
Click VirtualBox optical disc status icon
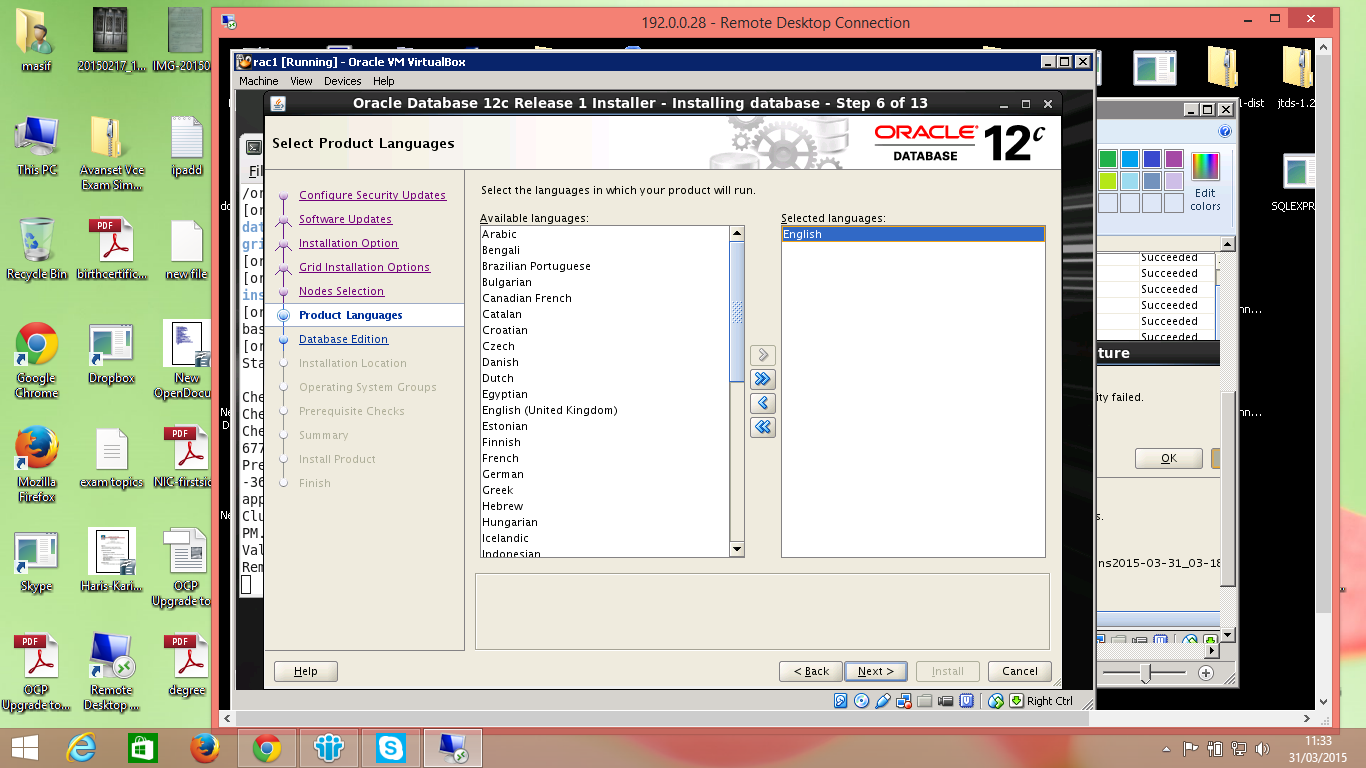coord(862,701)
